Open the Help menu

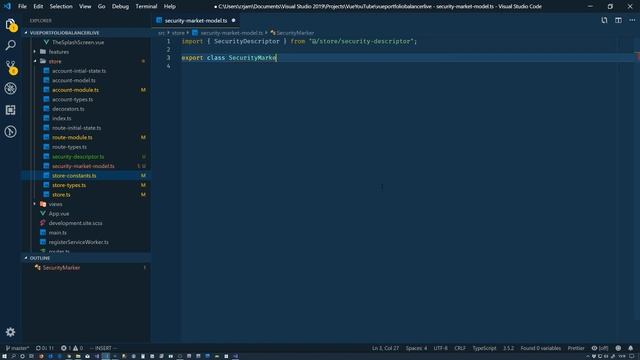coord(169,7)
